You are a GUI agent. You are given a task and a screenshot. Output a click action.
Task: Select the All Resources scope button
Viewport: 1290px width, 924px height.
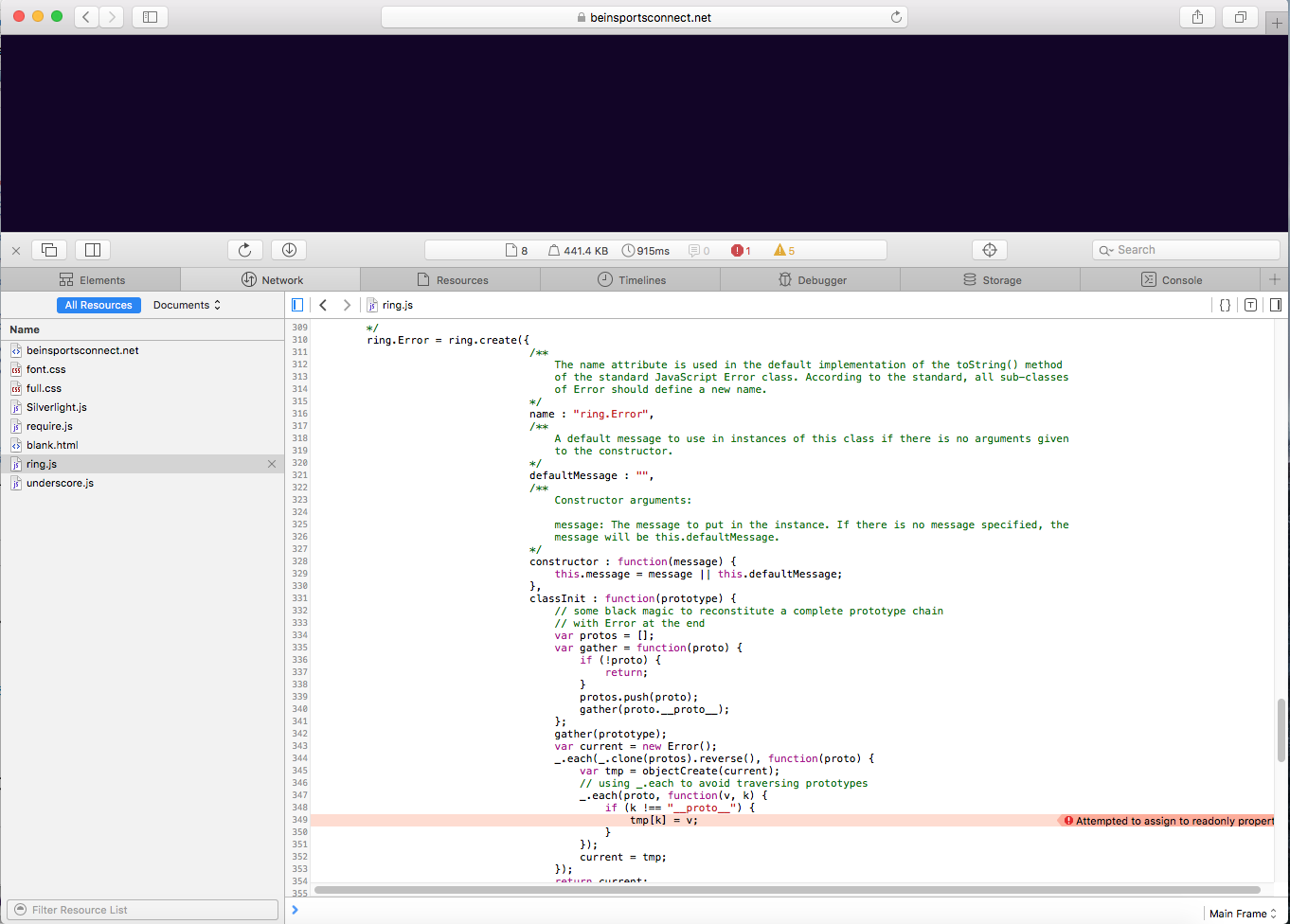[x=99, y=305]
